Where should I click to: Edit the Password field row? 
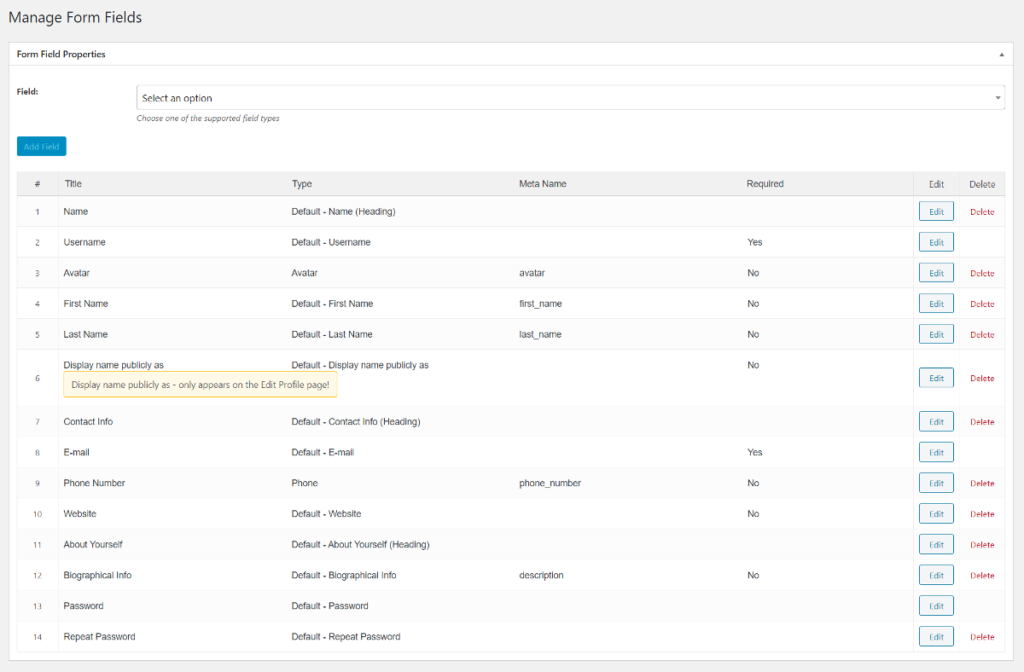(x=936, y=606)
